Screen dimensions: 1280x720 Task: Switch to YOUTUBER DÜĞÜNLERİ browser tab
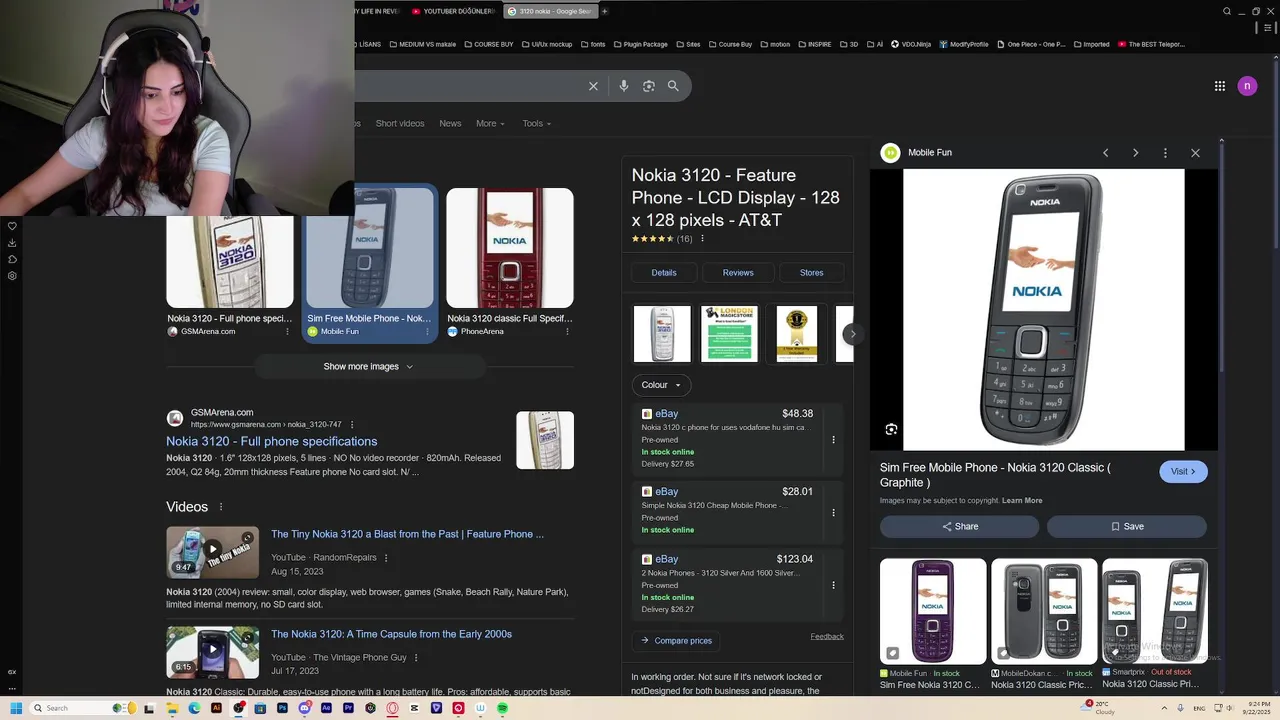(455, 11)
